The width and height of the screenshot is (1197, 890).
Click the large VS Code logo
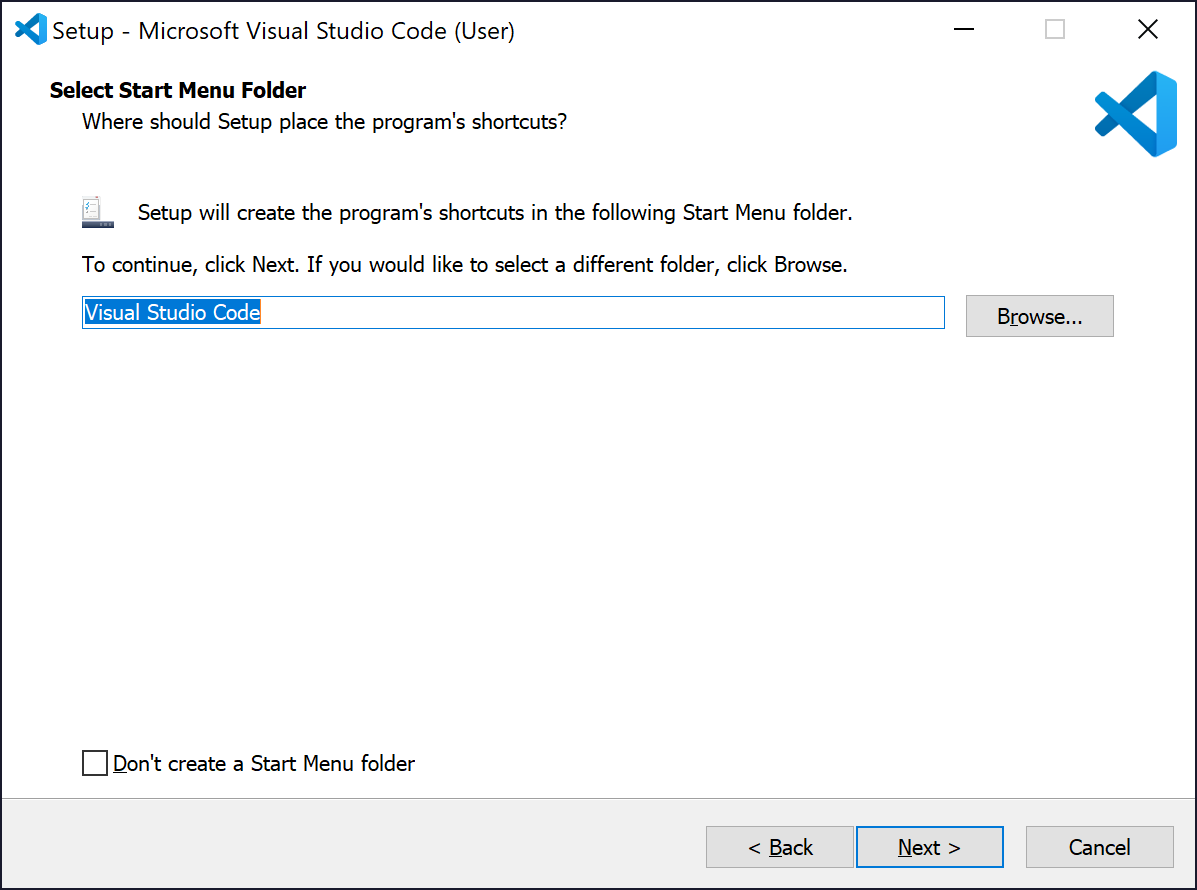(x=1136, y=114)
